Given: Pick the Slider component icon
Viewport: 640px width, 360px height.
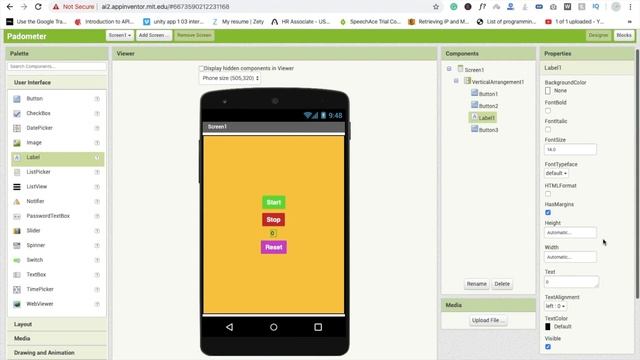Looking at the screenshot, I should [x=17, y=231].
